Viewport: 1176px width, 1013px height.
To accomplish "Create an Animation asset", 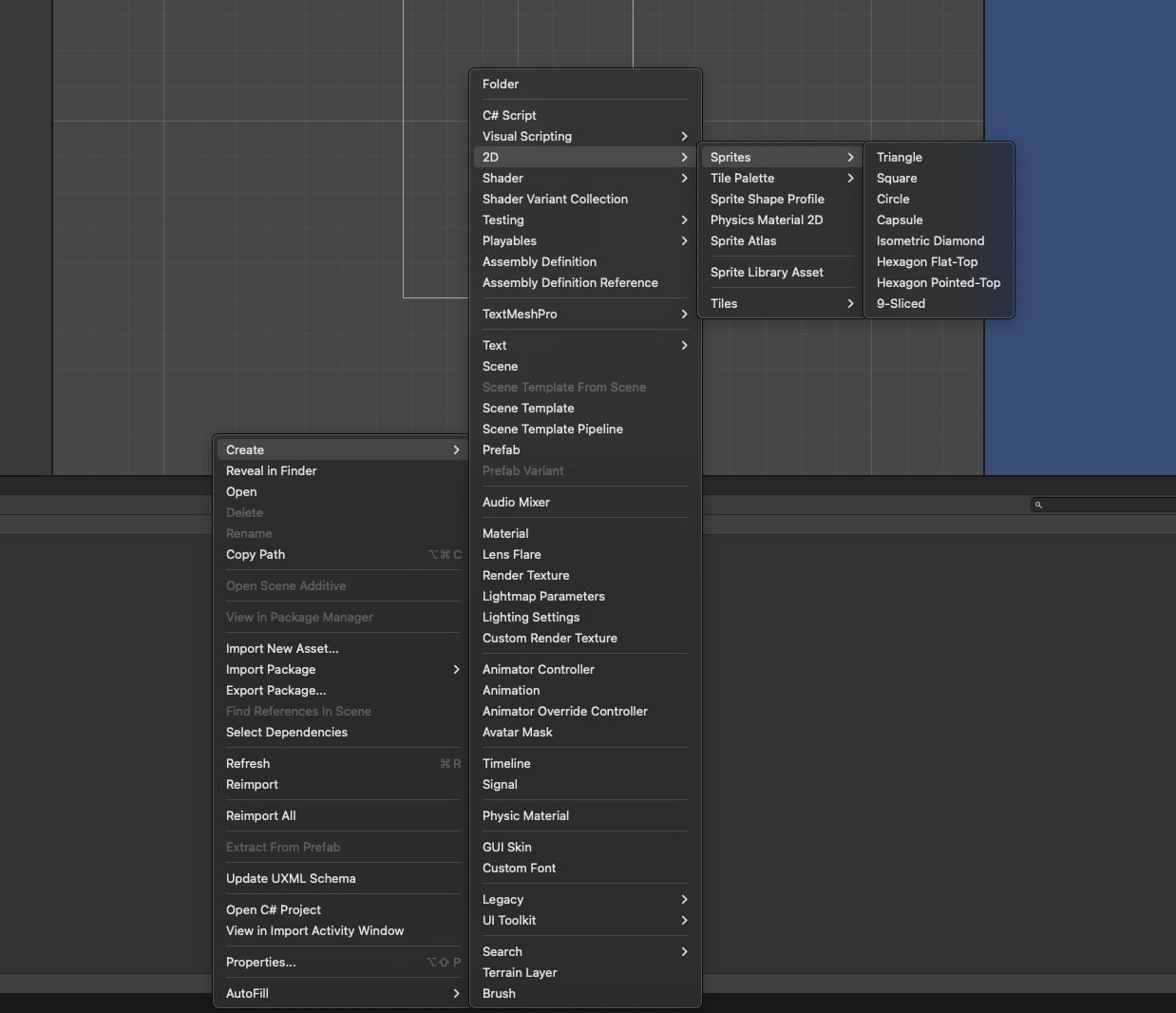I will 585,690.
